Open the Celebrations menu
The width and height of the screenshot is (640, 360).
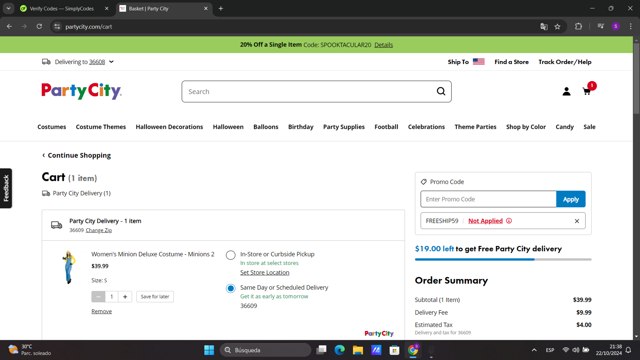tap(426, 127)
